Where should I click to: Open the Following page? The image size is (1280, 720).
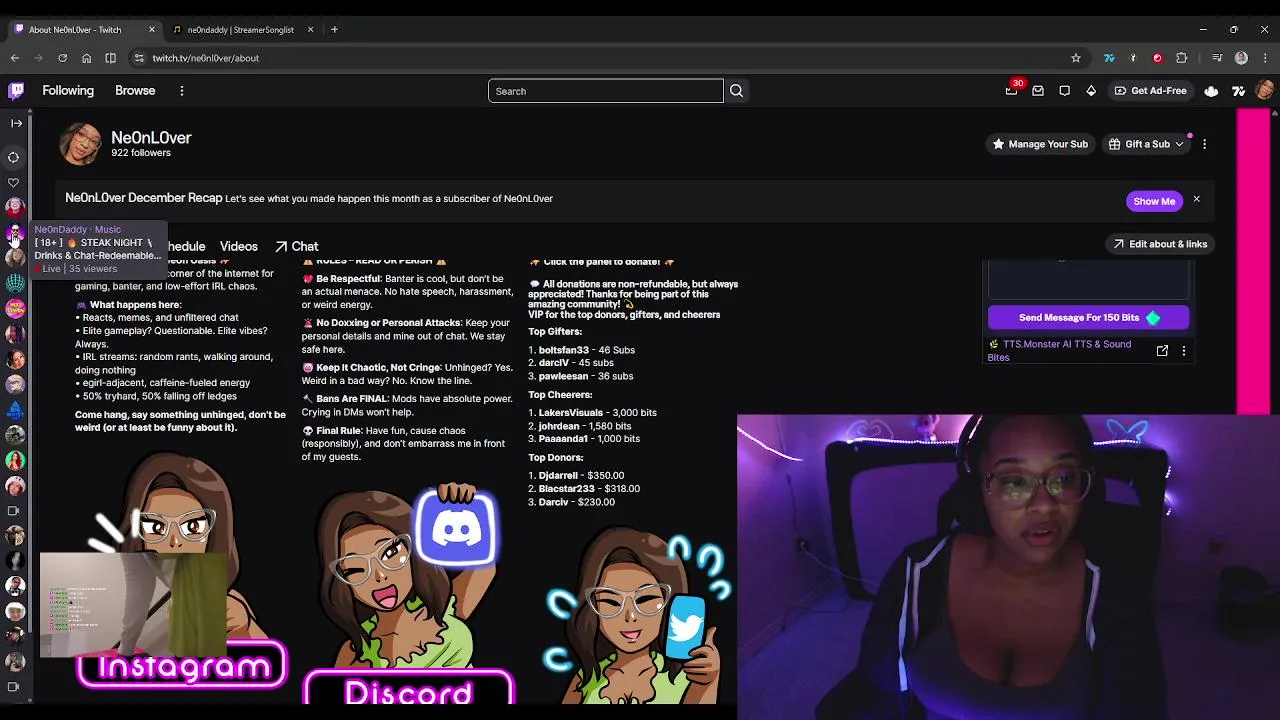coord(68,90)
